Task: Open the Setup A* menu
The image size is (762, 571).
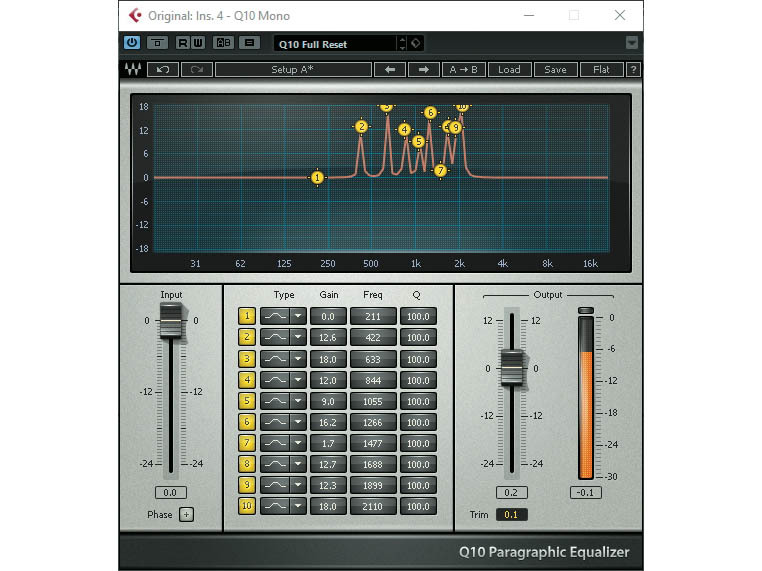Action: point(293,69)
